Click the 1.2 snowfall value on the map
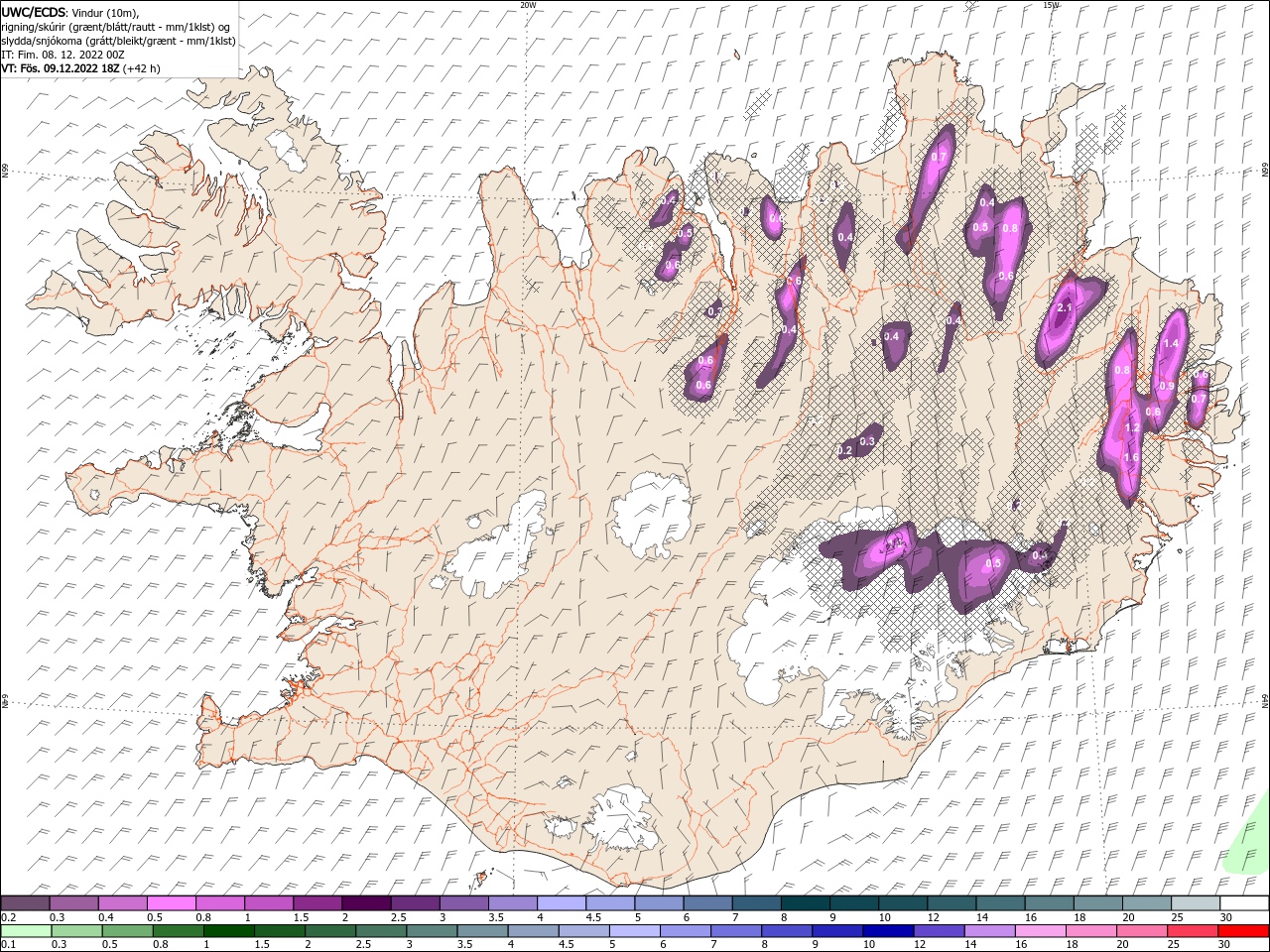1270x952 pixels. 1132,428
